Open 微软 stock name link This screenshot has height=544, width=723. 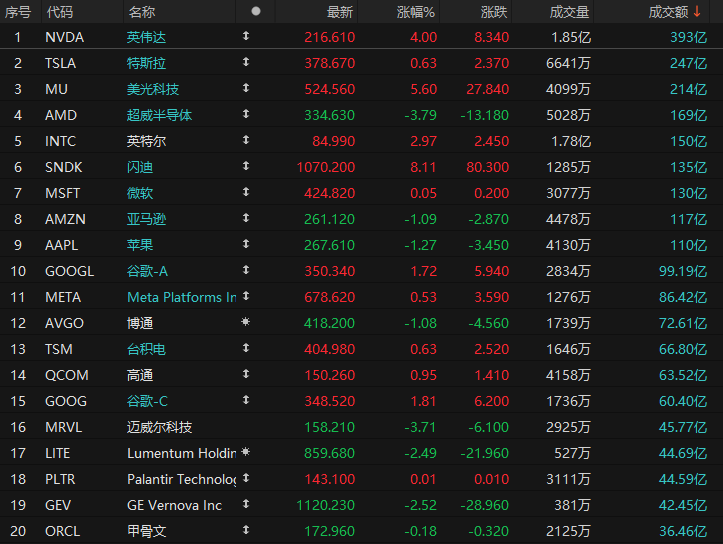click(140, 193)
